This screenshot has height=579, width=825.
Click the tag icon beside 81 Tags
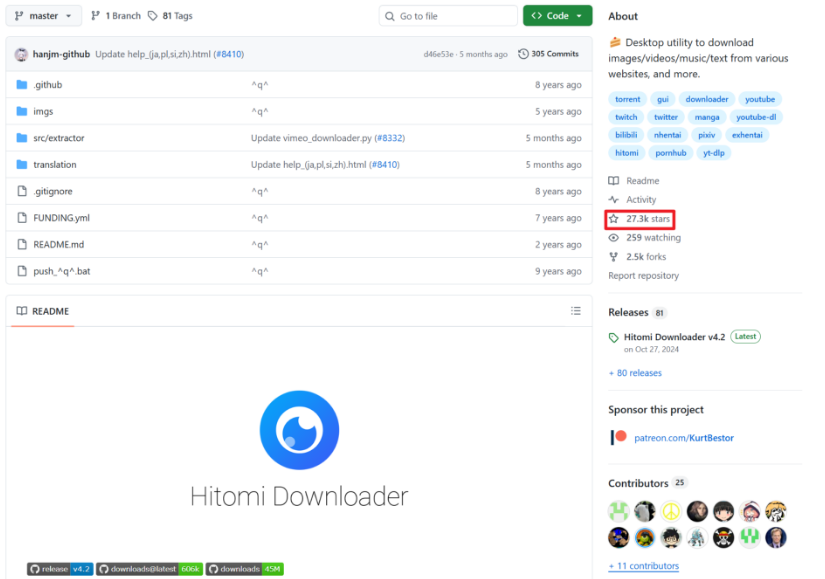click(152, 16)
